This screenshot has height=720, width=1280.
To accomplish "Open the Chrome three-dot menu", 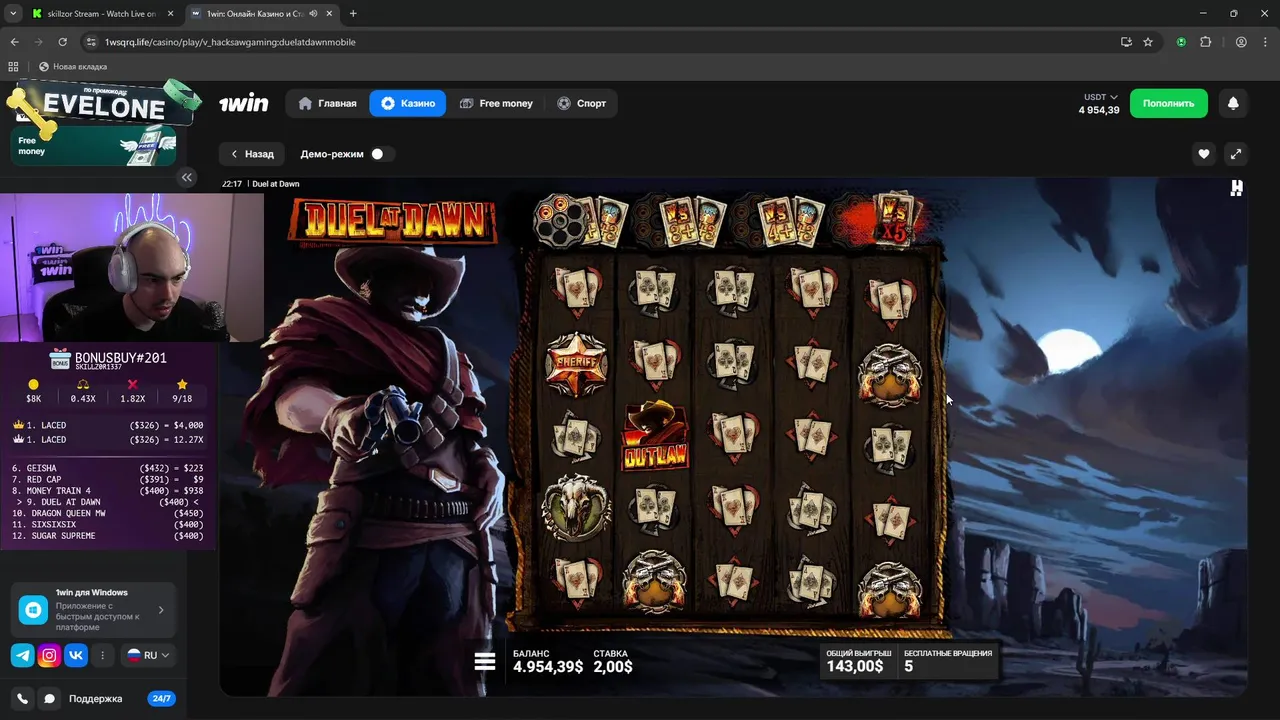I will tap(1265, 42).
